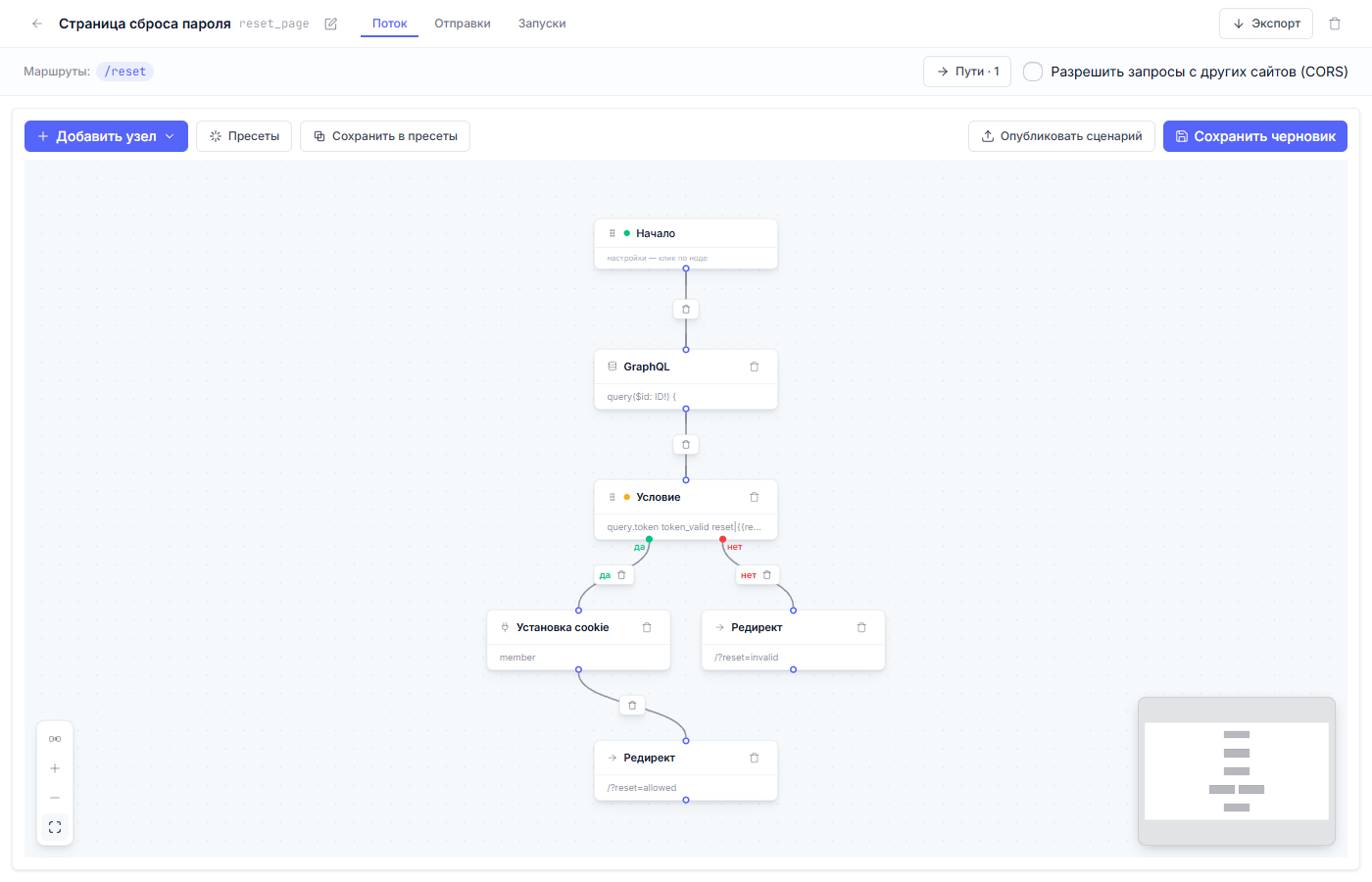Click the /?reset=invalid text
This screenshot has width=1372, height=882.
point(747,658)
